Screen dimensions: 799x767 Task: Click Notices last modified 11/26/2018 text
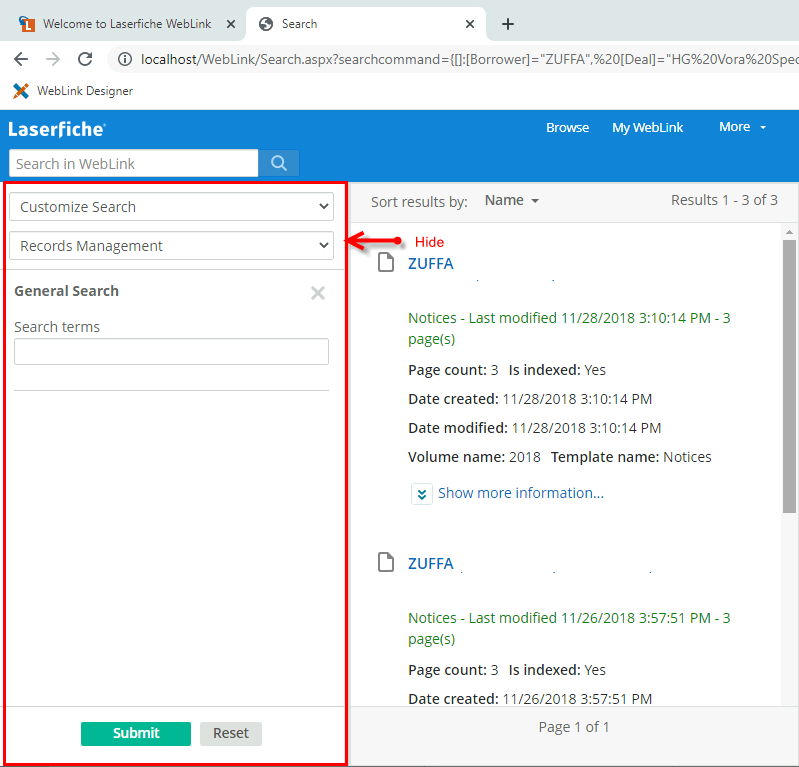(x=569, y=628)
